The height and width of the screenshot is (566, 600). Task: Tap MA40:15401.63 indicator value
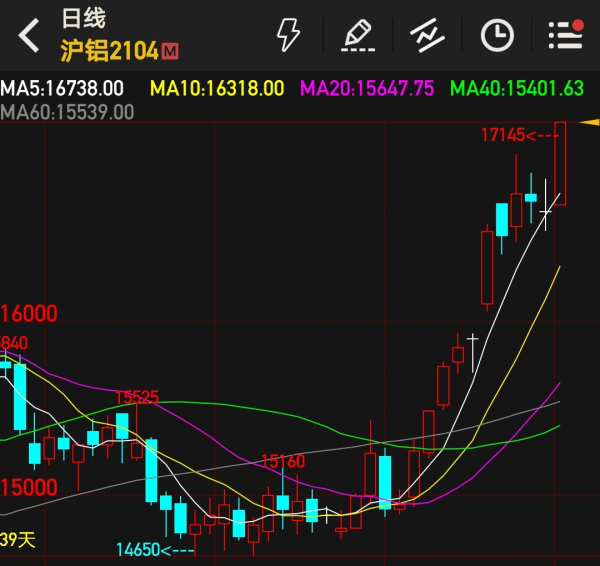pyautogui.click(x=517, y=88)
